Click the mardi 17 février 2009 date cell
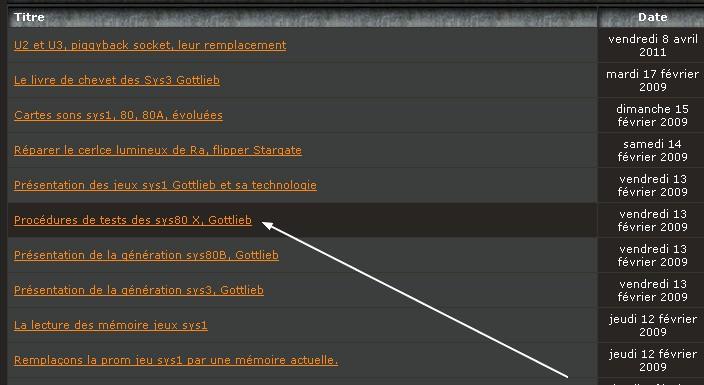 pos(652,80)
